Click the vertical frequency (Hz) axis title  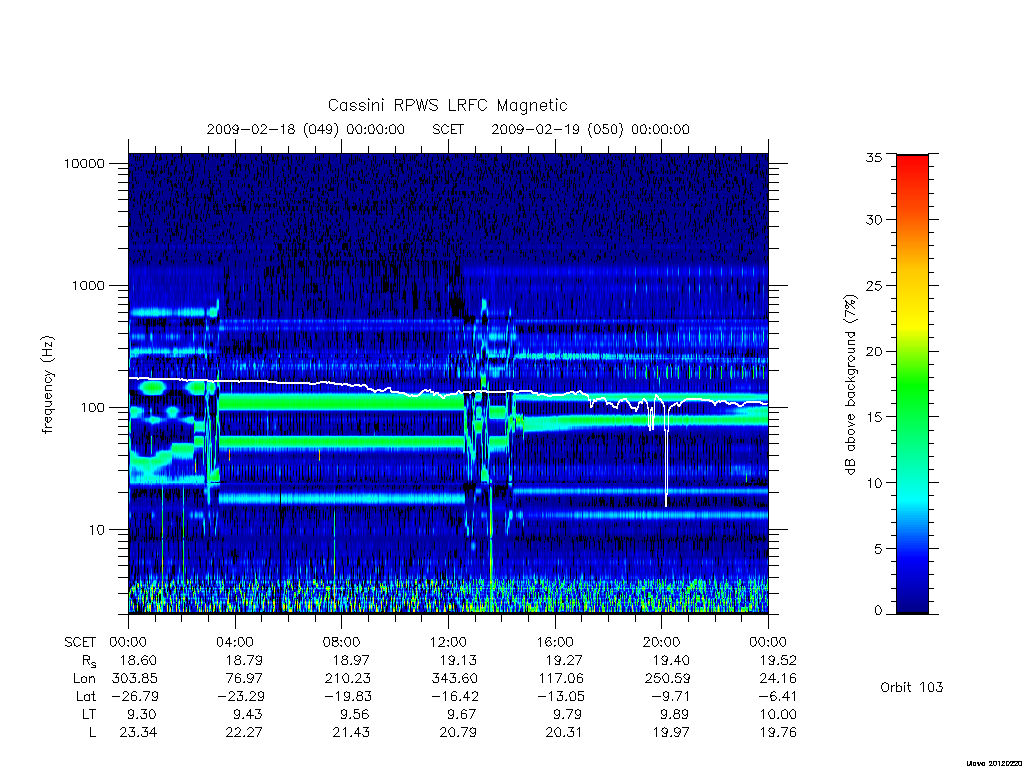(x=48, y=385)
